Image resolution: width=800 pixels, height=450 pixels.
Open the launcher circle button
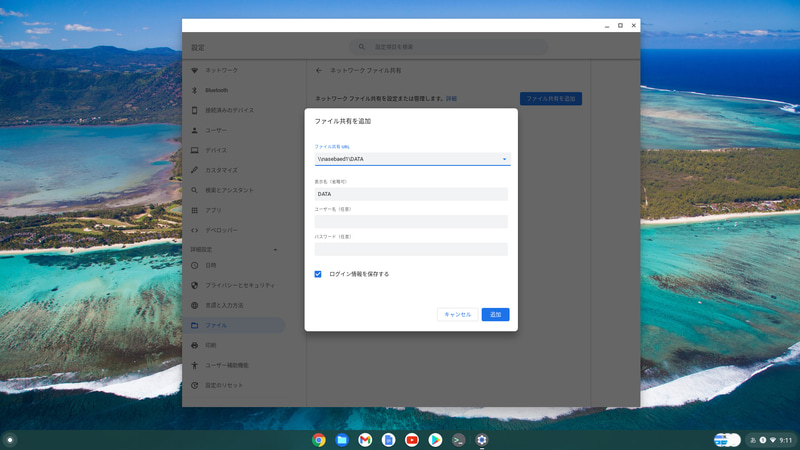click(10, 440)
